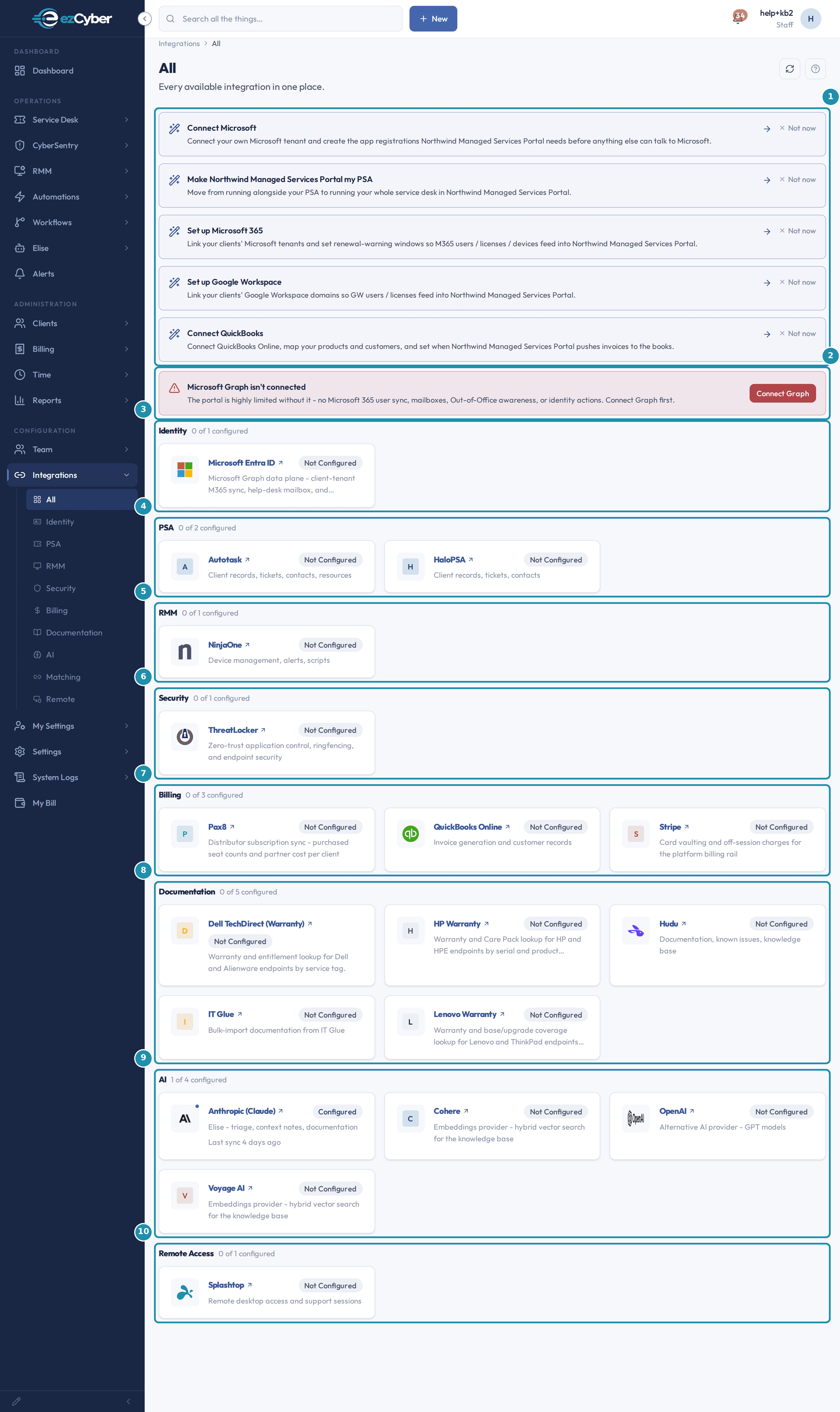Click the user avatar H
The image size is (840, 1412).
click(x=811, y=19)
